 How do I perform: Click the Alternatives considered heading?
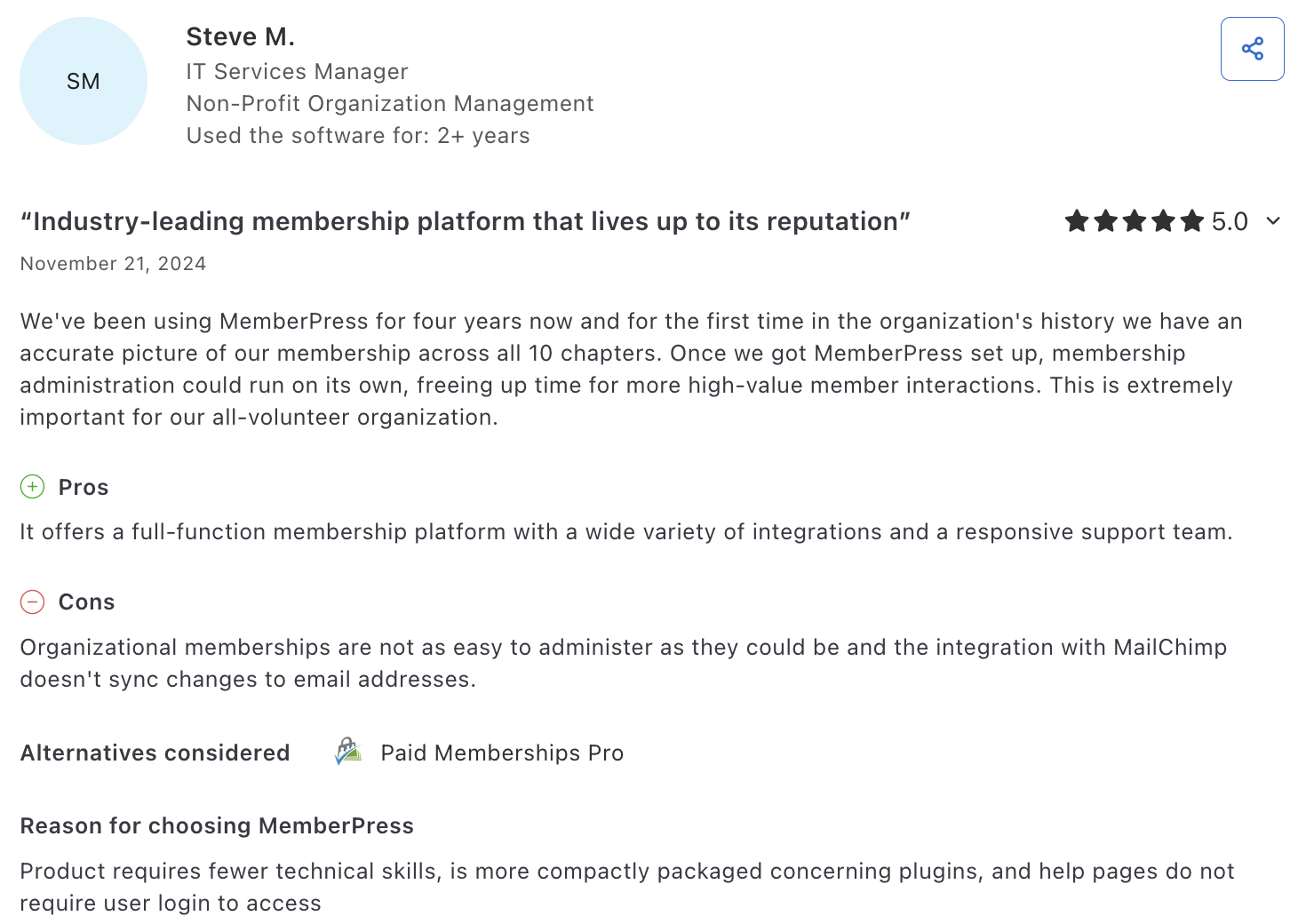155,753
